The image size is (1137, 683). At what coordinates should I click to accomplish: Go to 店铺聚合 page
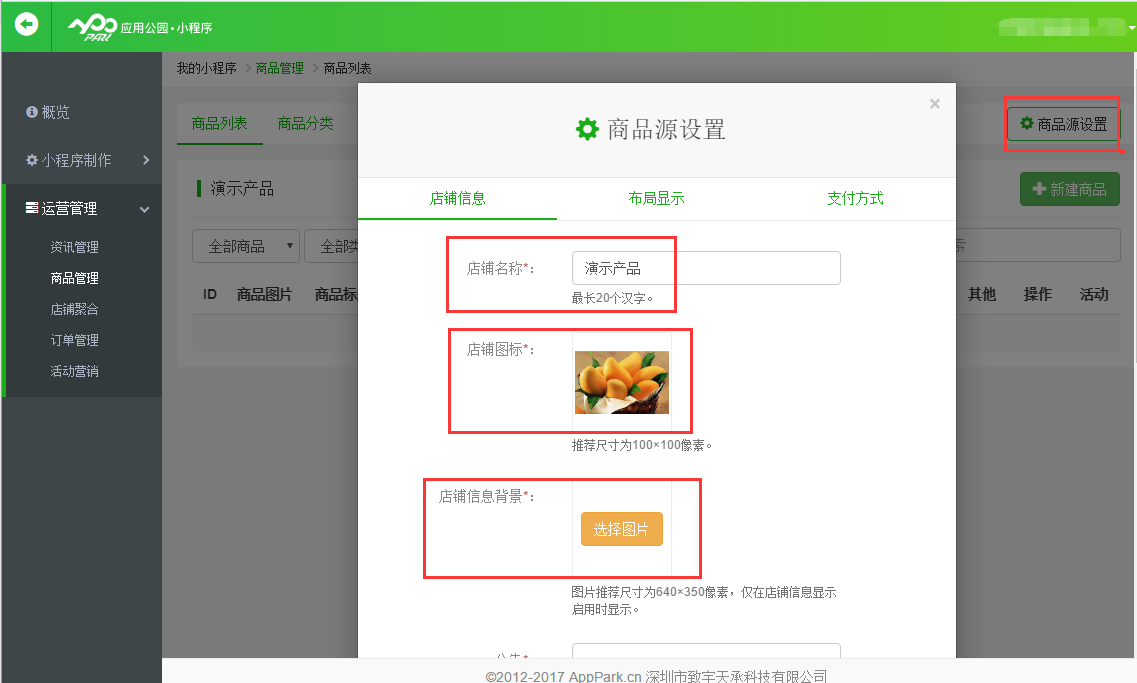click(75, 309)
